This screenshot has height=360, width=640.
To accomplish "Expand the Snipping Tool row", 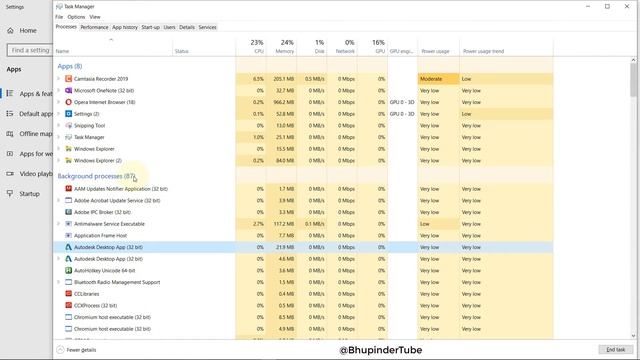I will (59, 125).
